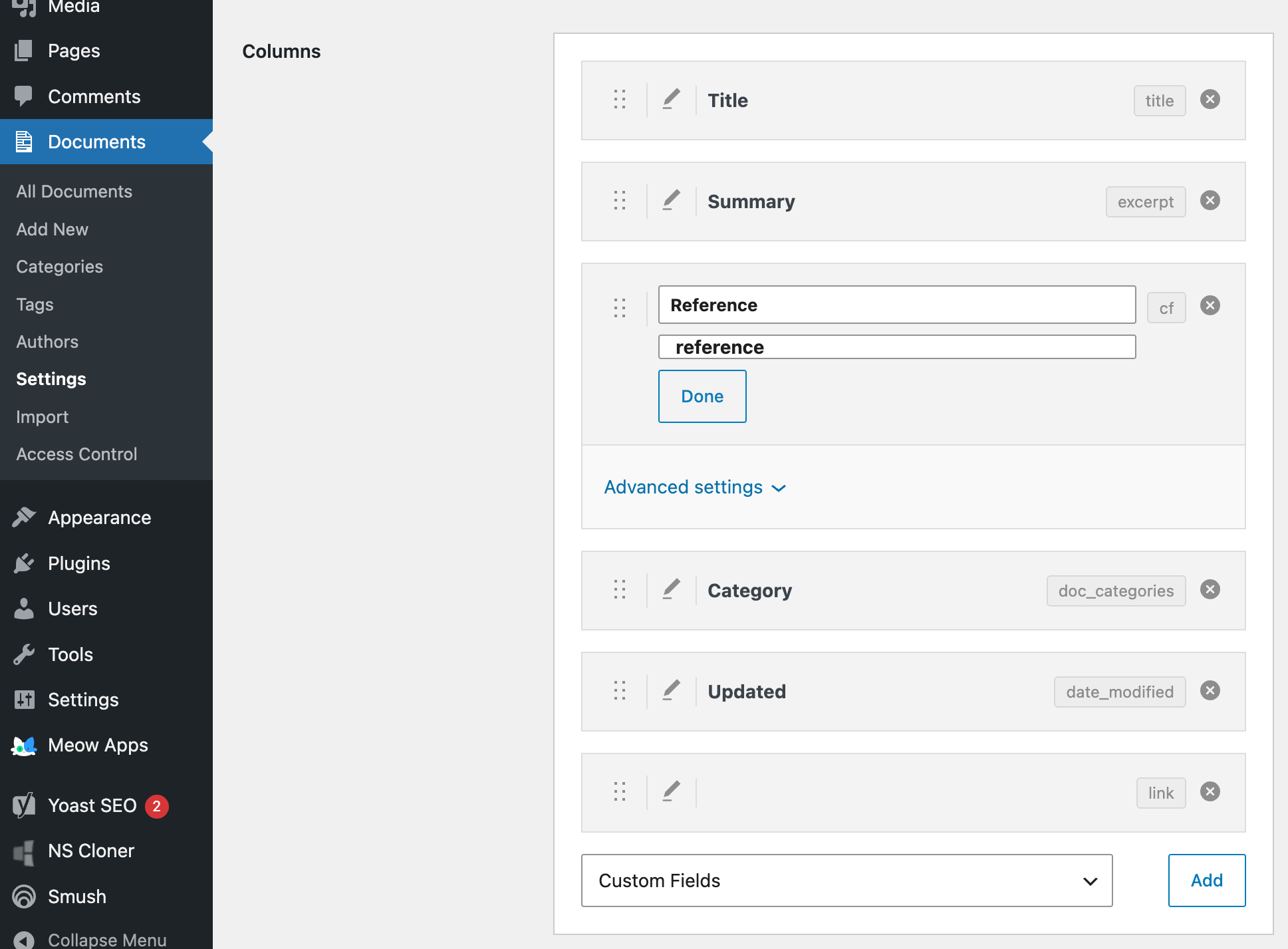Screen dimensions: 1288x949
Task: Click the Done button
Action: point(702,396)
